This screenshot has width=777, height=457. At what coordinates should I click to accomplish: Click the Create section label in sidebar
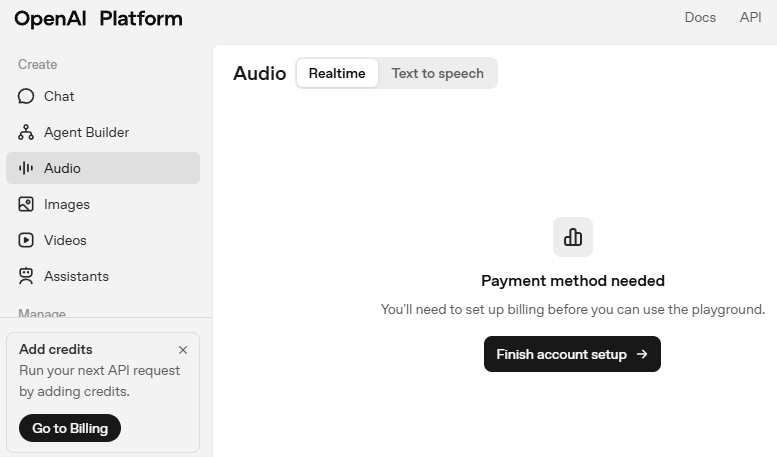38,64
